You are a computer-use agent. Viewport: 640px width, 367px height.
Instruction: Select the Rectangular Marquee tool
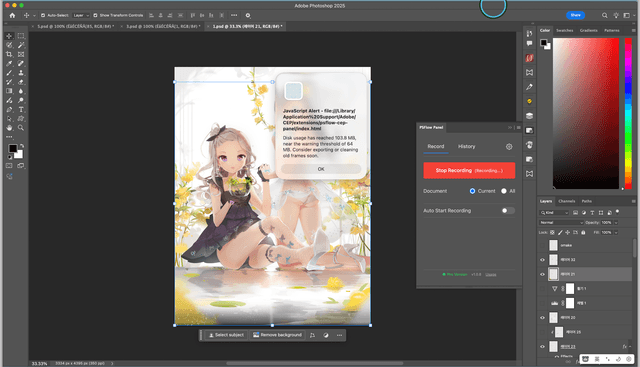(21, 36)
